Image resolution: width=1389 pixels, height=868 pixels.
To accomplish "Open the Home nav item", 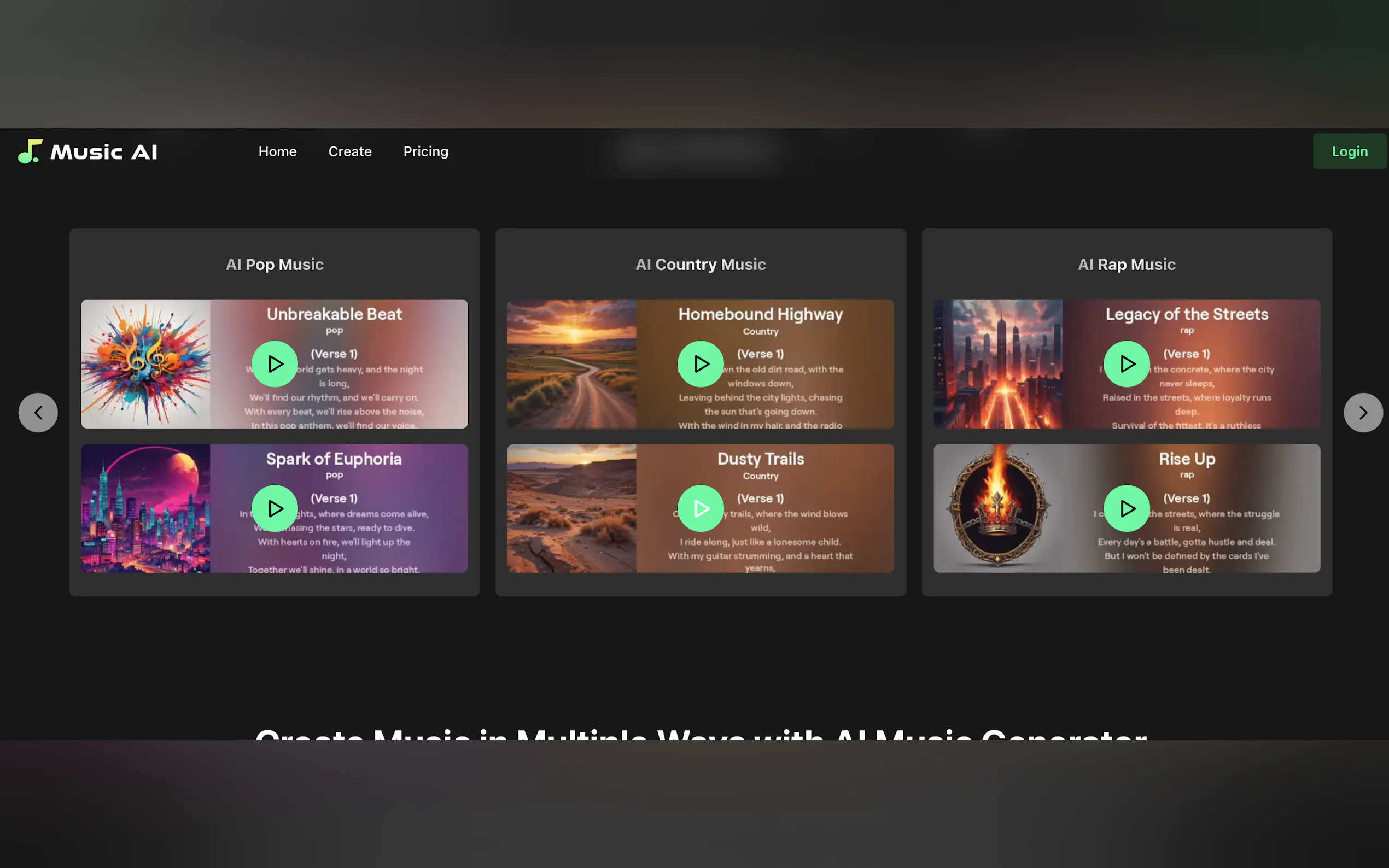I will point(277,151).
